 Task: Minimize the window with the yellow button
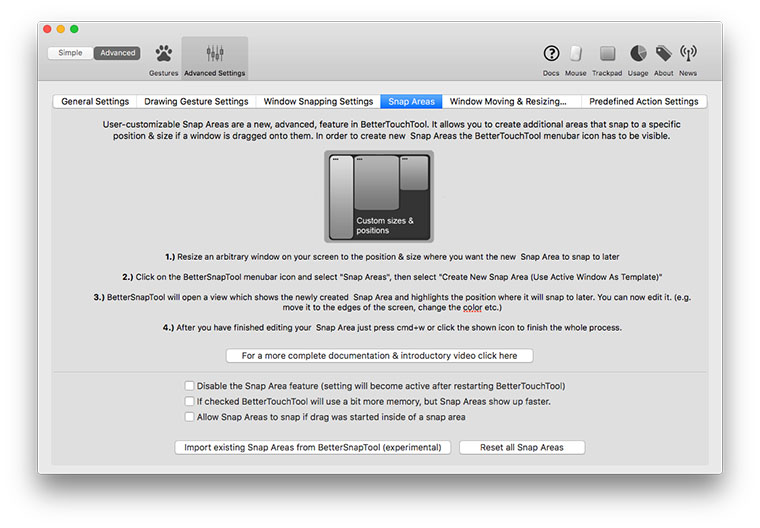[61, 29]
